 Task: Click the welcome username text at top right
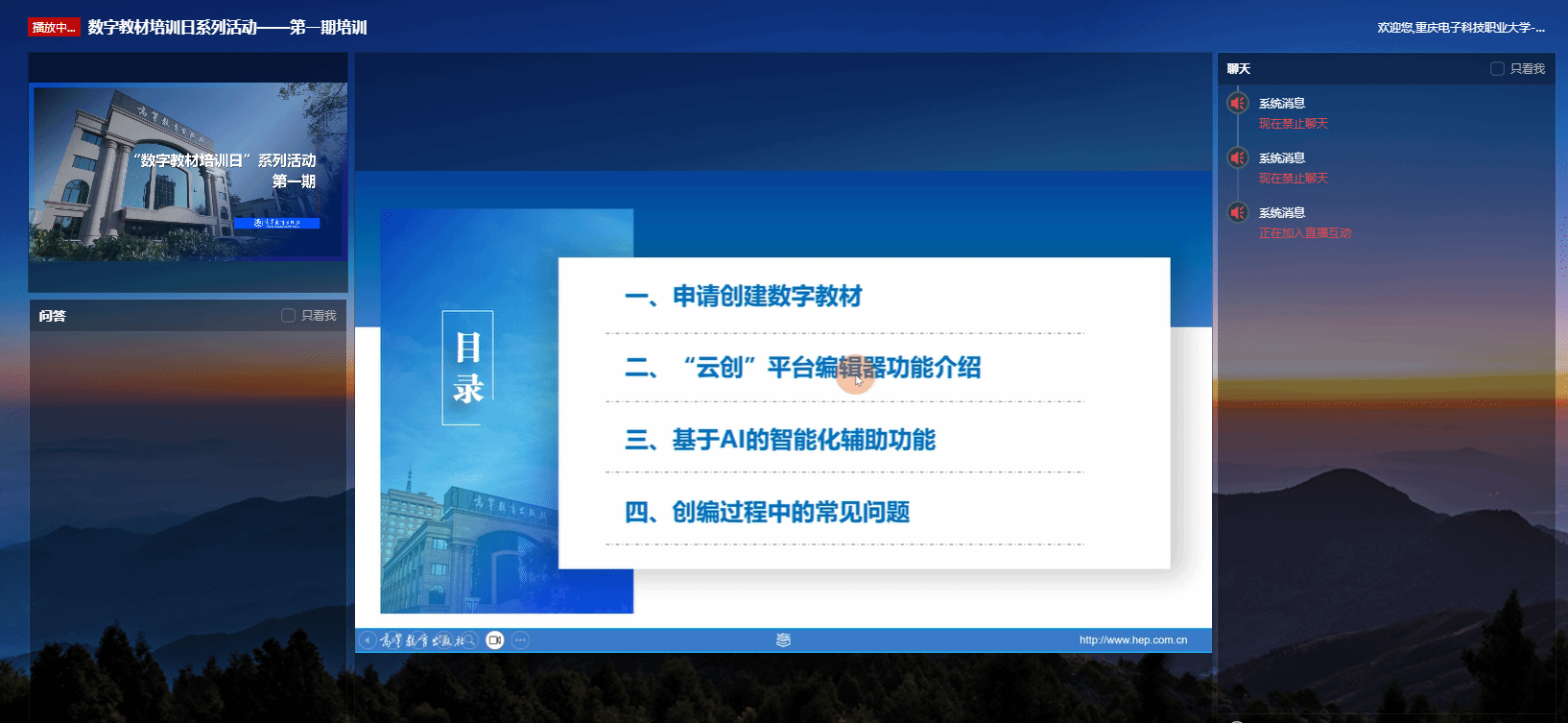1461,28
